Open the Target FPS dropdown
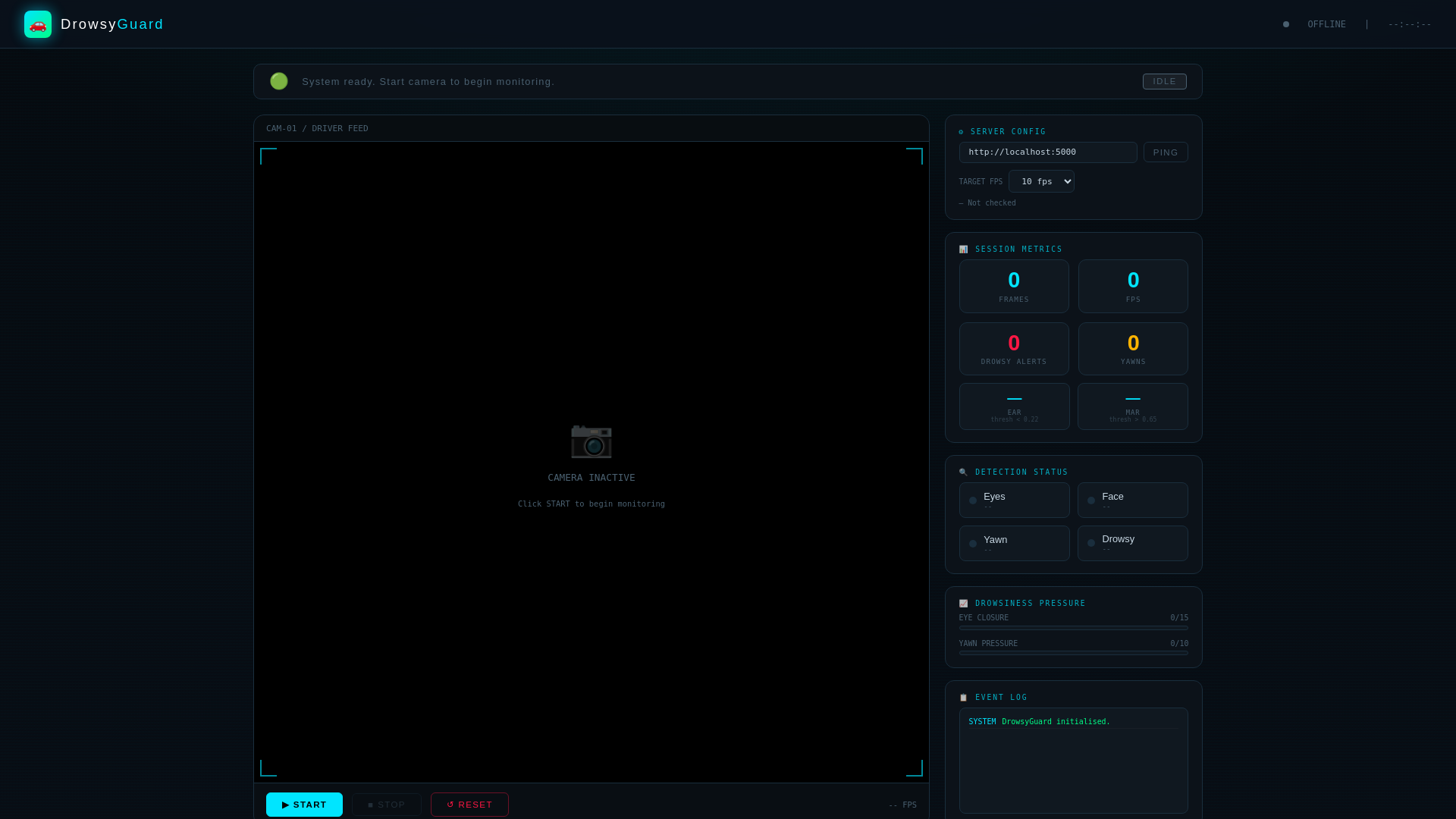Viewport: 1456px width, 819px height. point(1041,181)
